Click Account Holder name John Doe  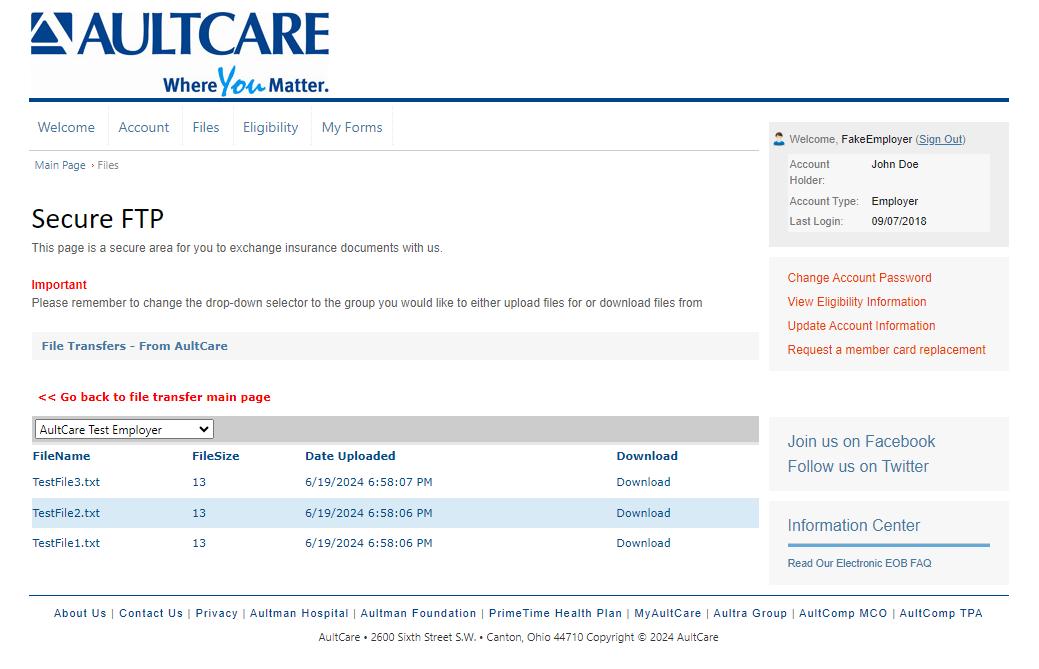[895, 164]
